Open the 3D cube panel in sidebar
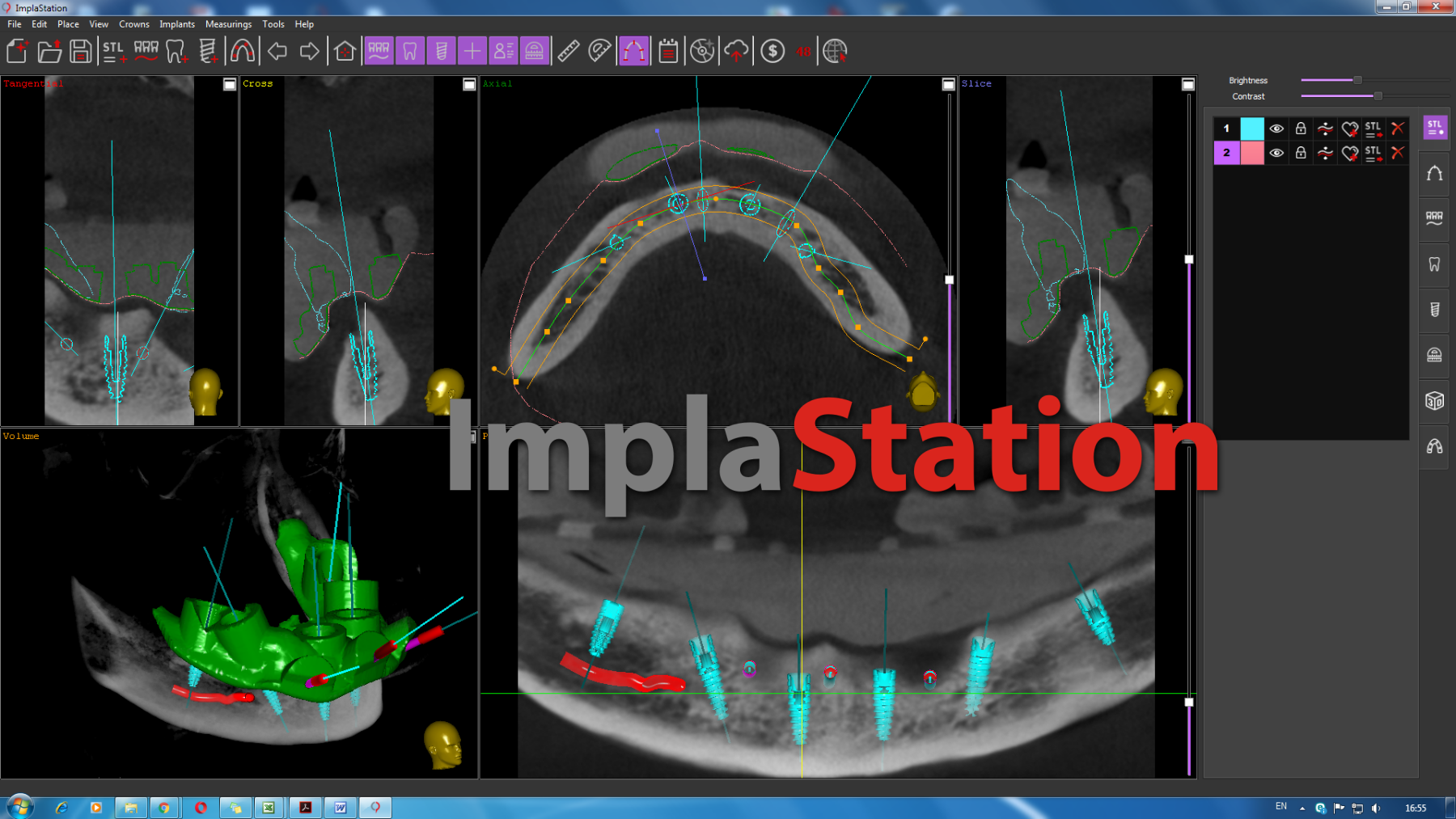Screen dimensions: 1456x819 tap(1435, 400)
